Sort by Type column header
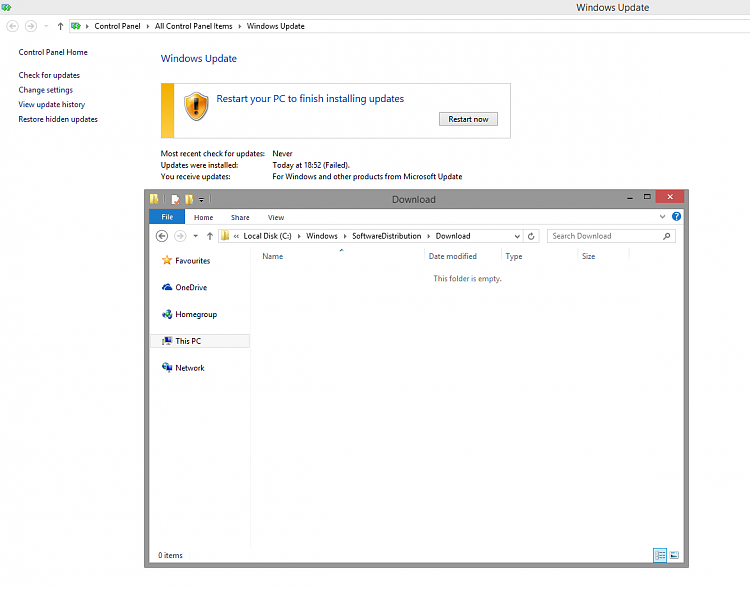The width and height of the screenshot is (750, 590). 514,256
